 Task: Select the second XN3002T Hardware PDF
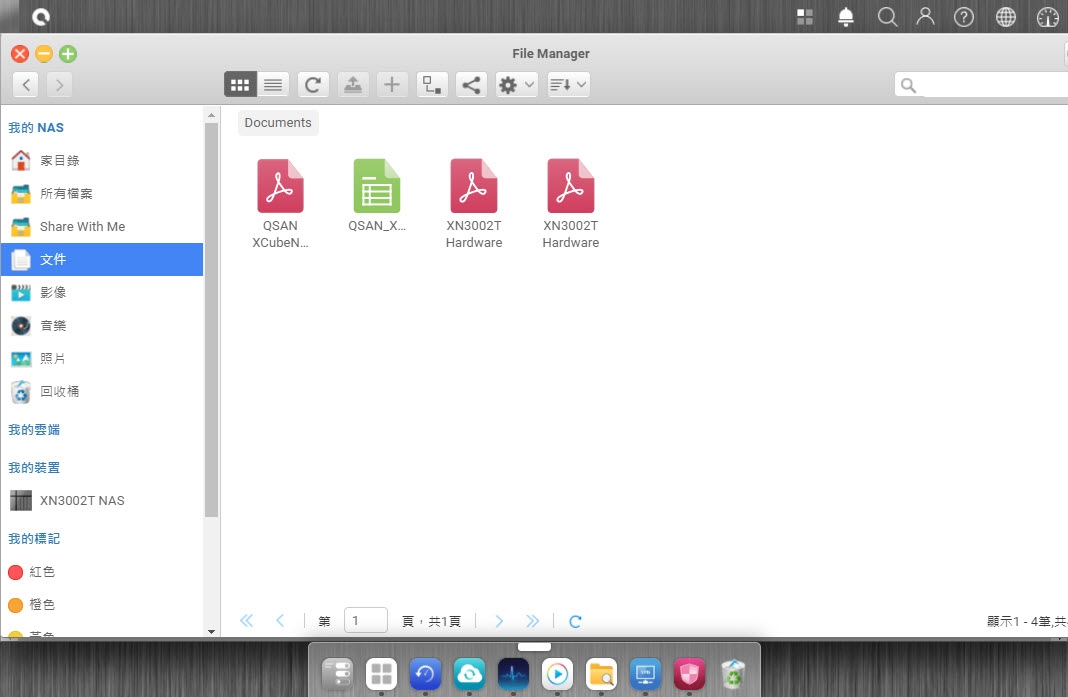pyautogui.click(x=570, y=204)
